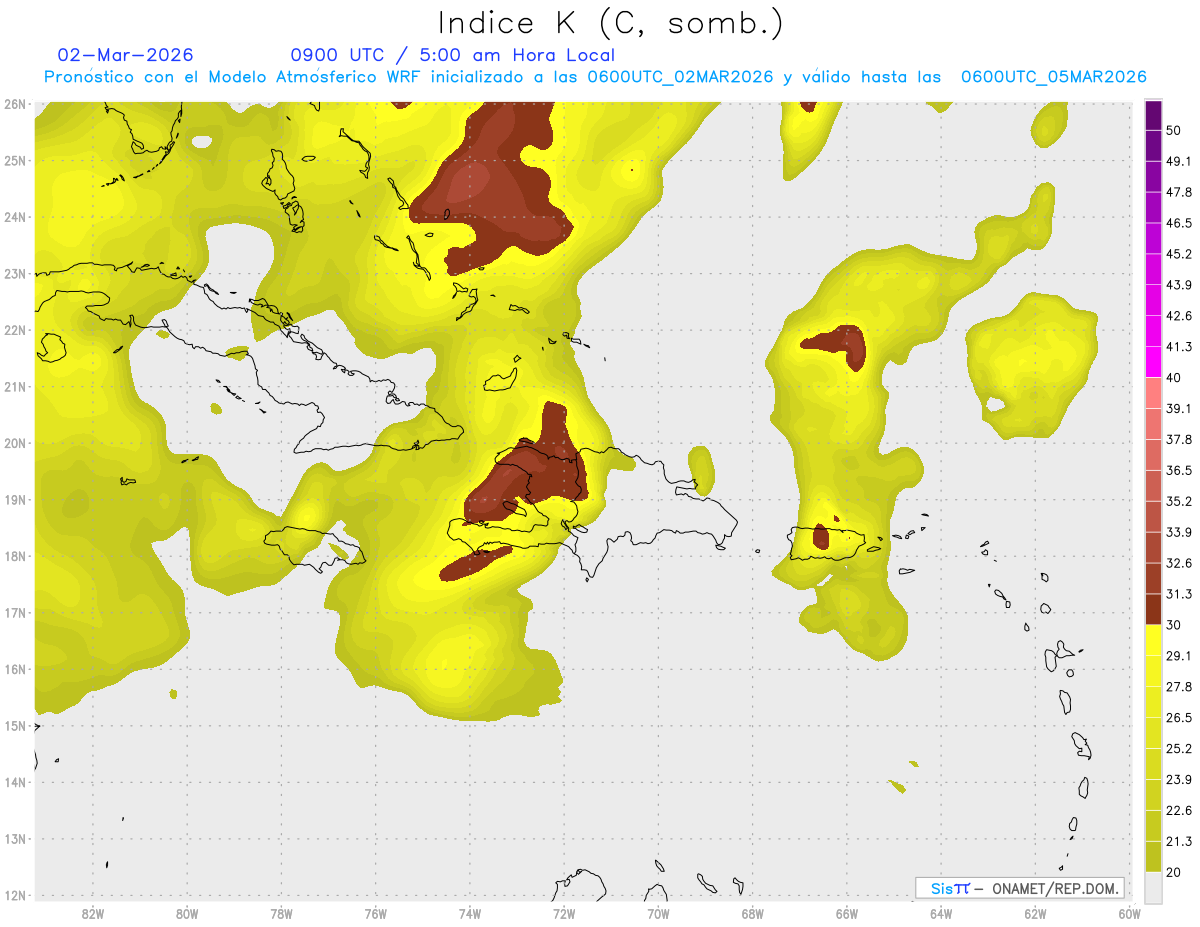The height and width of the screenshot is (927, 1200).
Task: Click the longitude label '78W'
Action: pyautogui.click(x=281, y=913)
